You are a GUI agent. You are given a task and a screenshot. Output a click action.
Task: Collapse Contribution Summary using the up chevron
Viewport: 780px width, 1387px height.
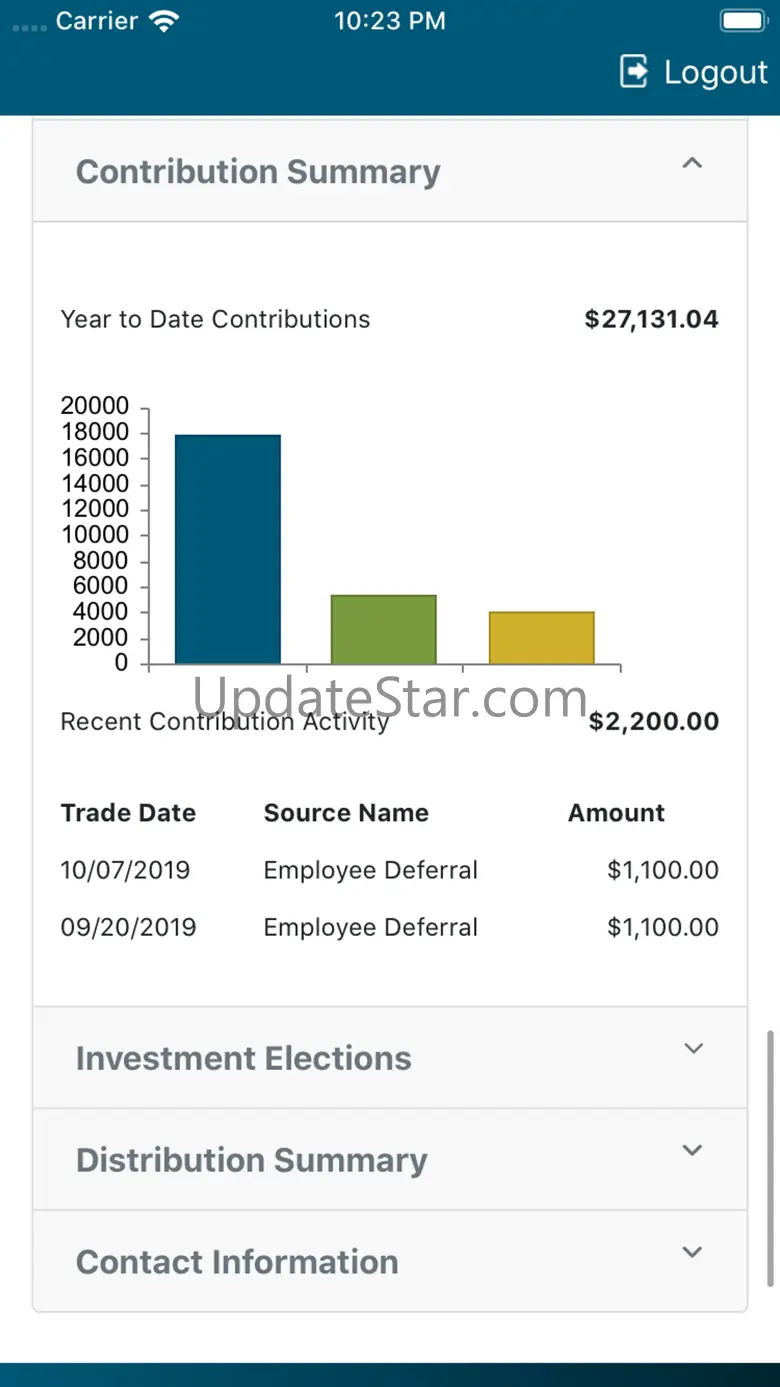[692, 163]
